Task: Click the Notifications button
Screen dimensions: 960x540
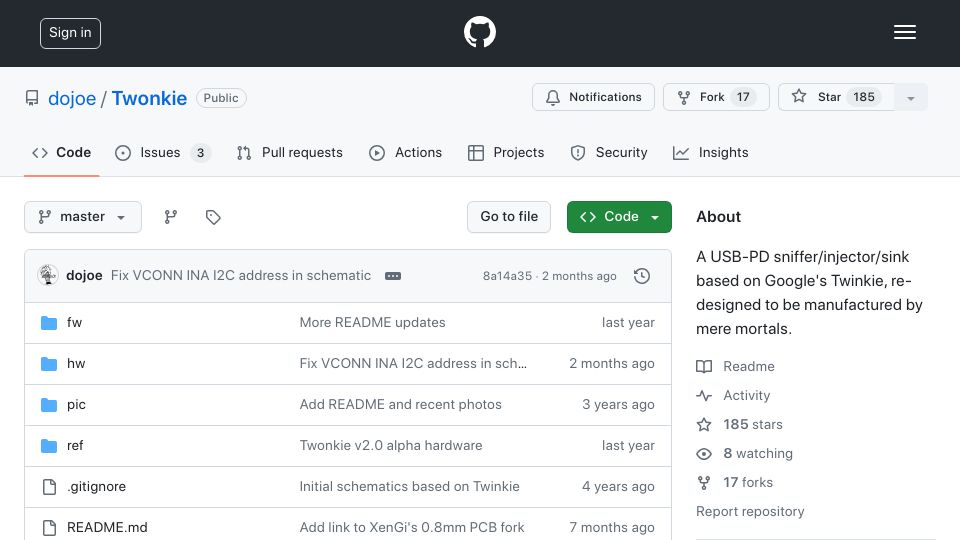Action: (x=593, y=97)
